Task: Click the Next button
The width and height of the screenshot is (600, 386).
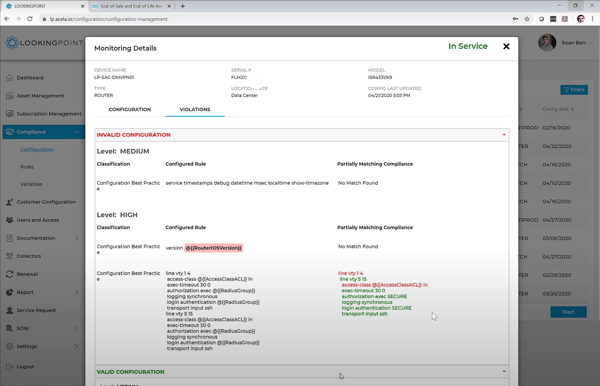Action: [x=568, y=312]
